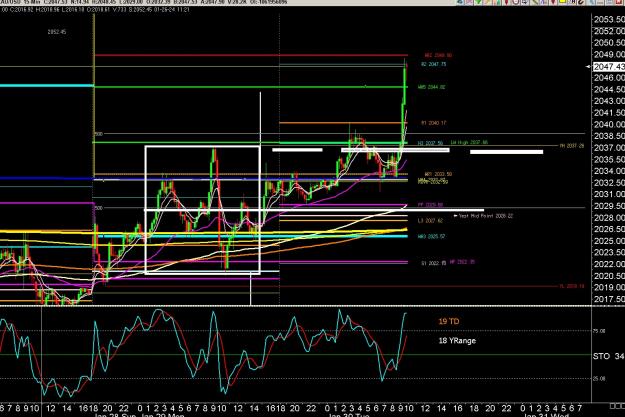Click the 18 YRange text
Viewport: 625px width, 417px height.
(457, 341)
